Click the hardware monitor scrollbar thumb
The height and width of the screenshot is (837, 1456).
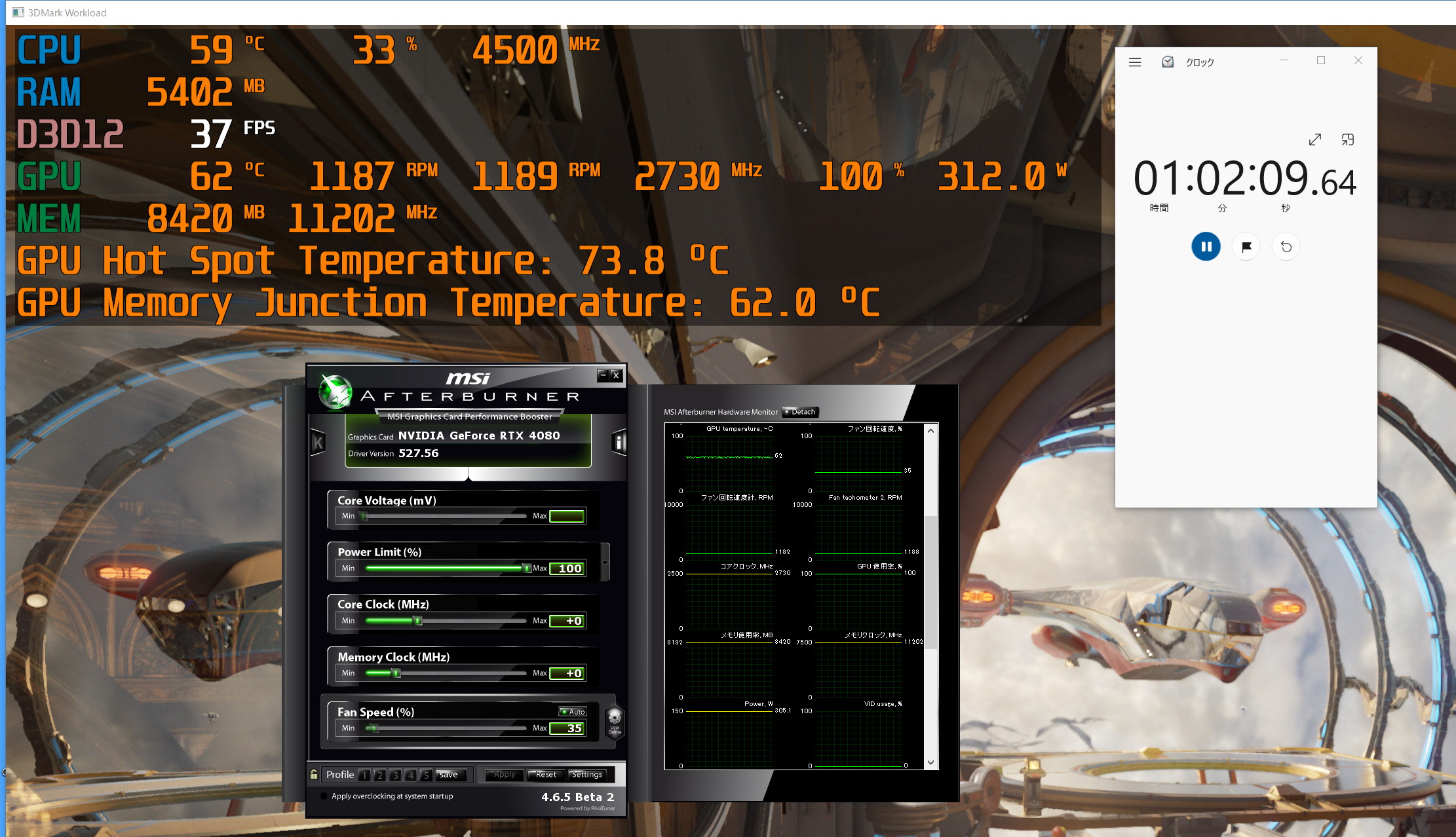tap(930, 583)
